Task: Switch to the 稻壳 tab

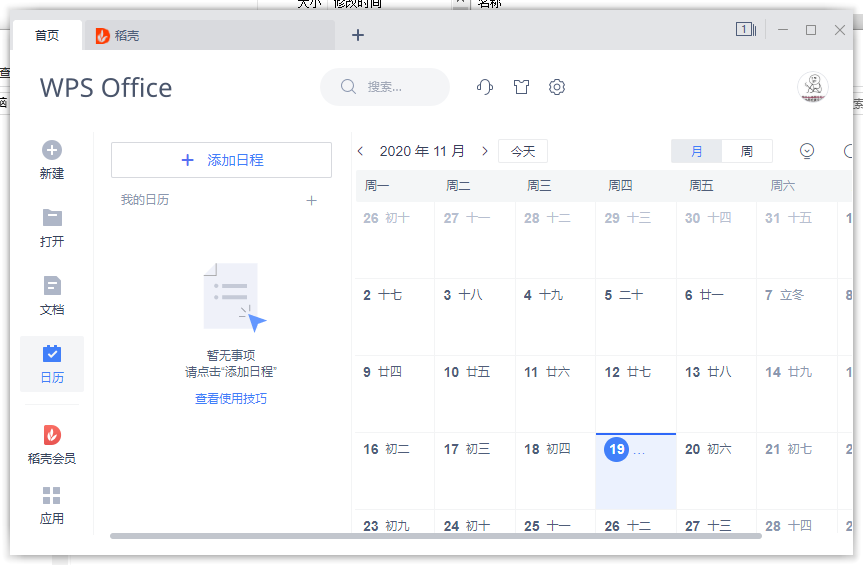Action: click(x=209, y=35)
